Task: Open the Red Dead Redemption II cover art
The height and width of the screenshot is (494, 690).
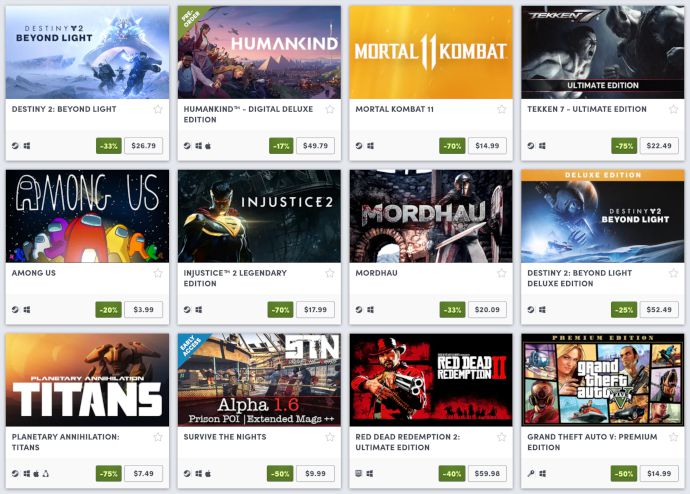Action: [x=431, y=380]
